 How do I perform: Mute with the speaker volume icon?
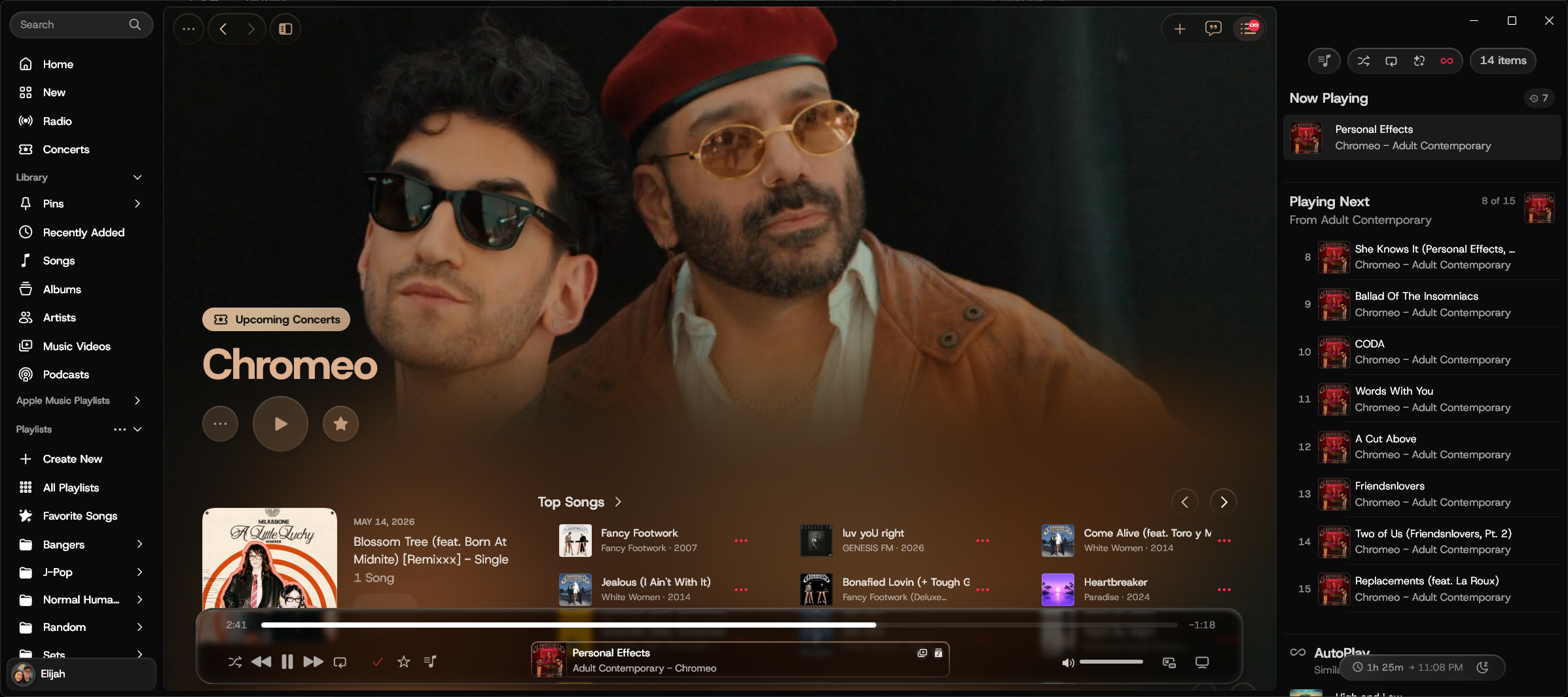[x=1068, y=662]
